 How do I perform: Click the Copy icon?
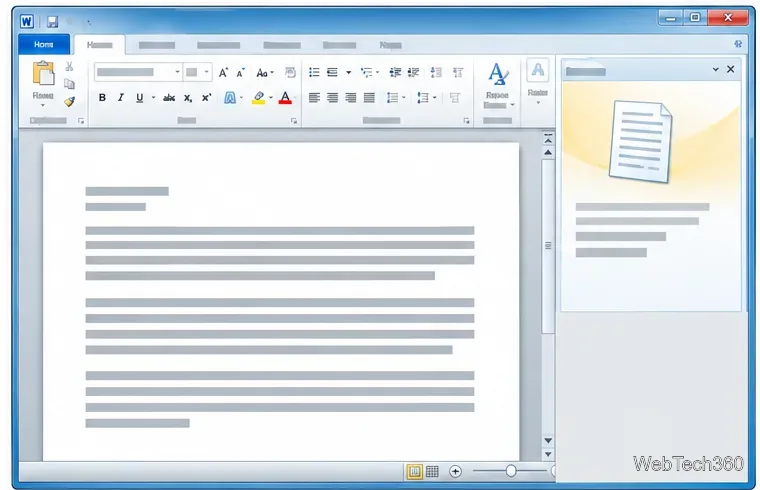click(x=69, y=84)
